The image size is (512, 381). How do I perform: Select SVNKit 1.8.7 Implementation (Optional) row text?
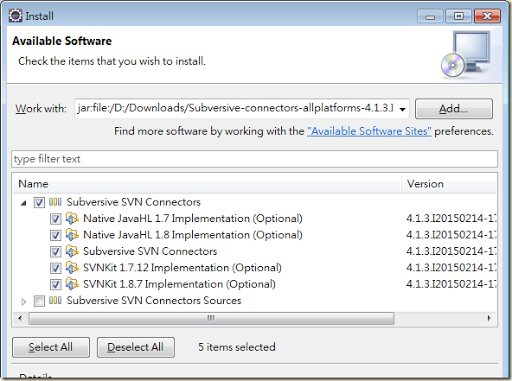tap(179, 284)
